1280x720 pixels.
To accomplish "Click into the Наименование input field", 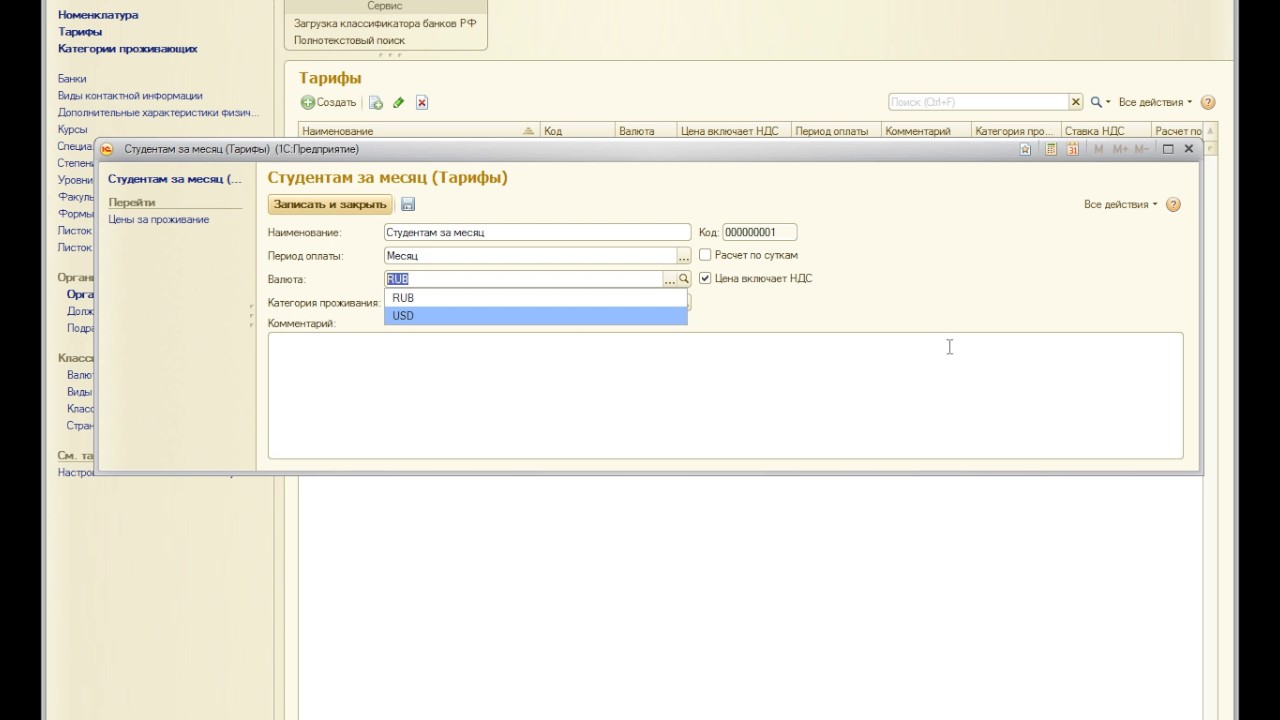I will tap(537, 232).
